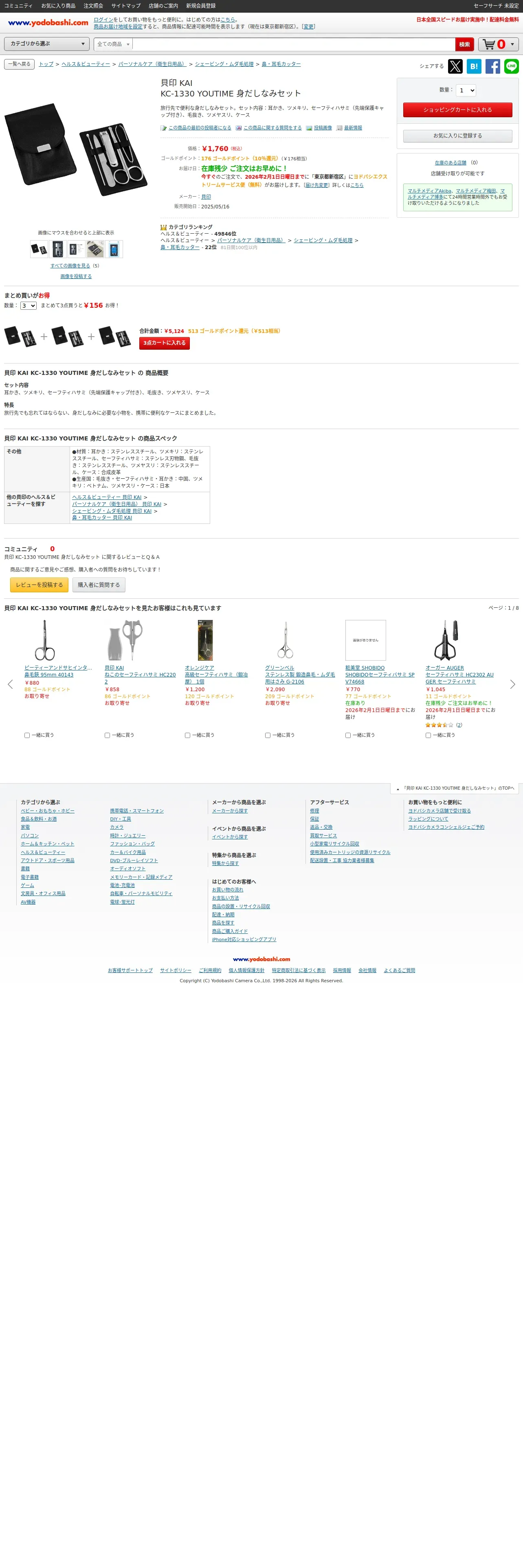The width and height of the screenshot is (523, 1568).
Task: Click the ¥880 nose hair scissors image
Action: (44, 640)
